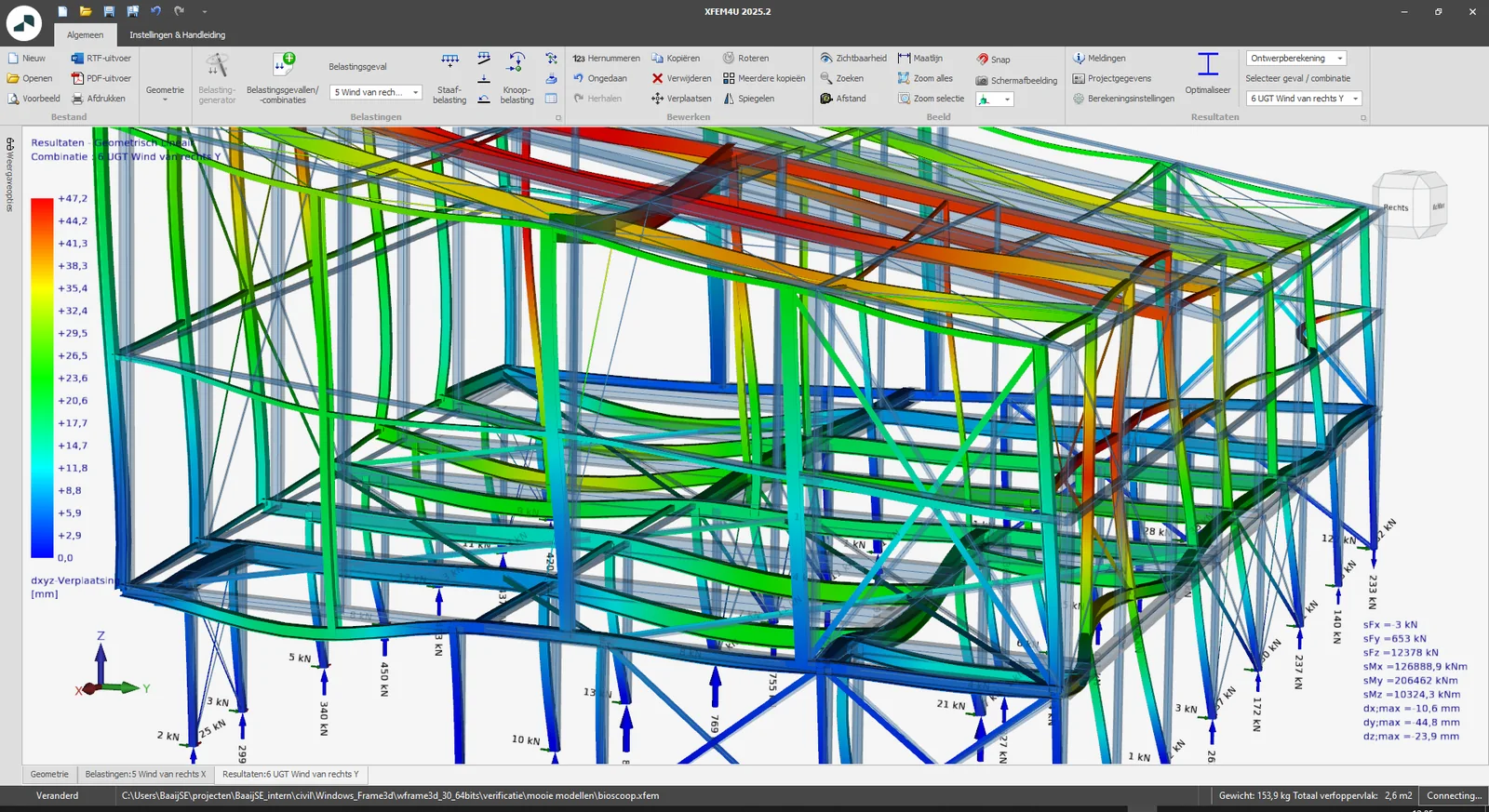The image size is (1489, 812).
Task: Click Hernummeren
Action: [x=606, y=58]
